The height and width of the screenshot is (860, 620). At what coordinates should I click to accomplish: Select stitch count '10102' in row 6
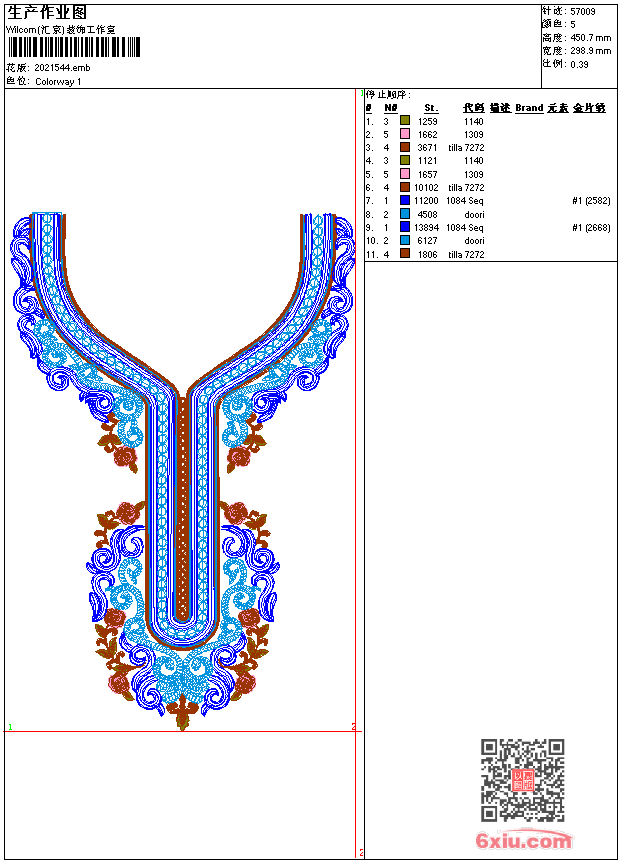click(x=426, y=188)
